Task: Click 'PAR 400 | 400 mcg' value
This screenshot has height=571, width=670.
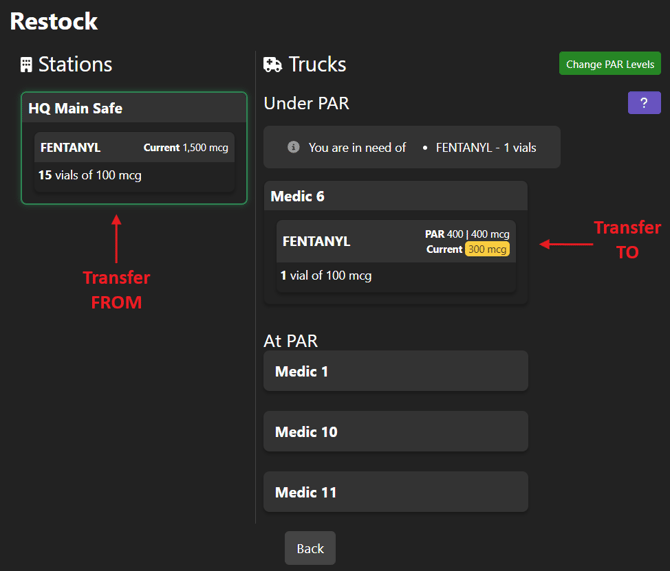Action: (467, 234)
